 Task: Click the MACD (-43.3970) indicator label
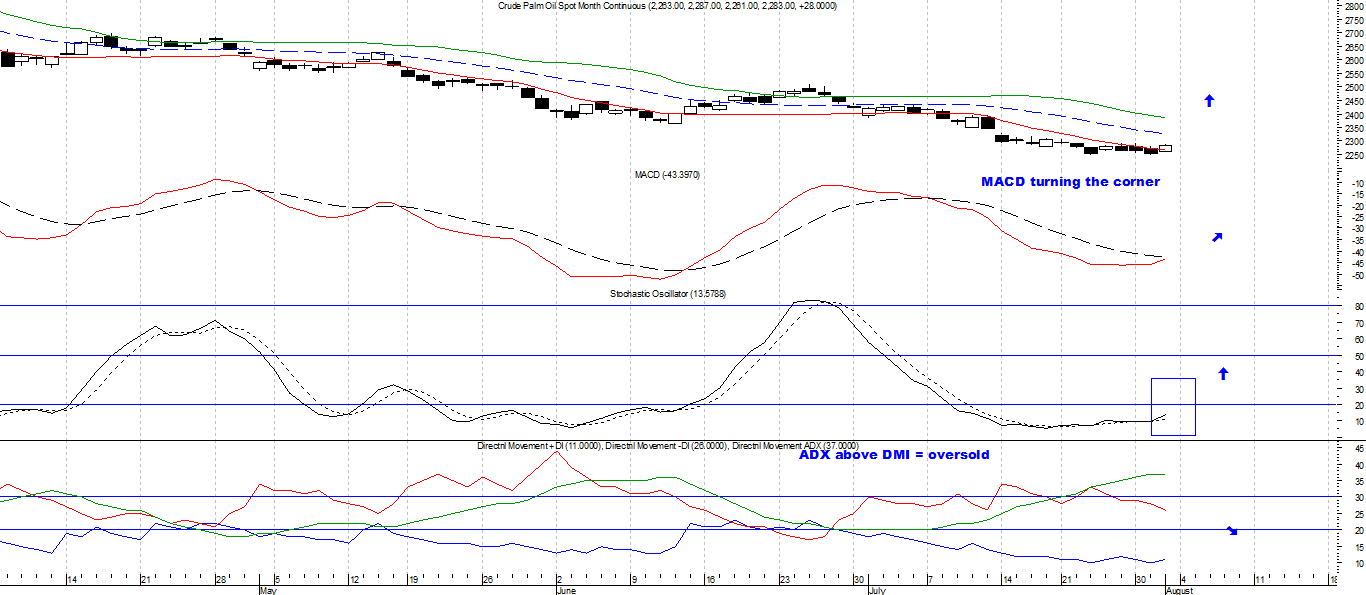pos(667,174)
